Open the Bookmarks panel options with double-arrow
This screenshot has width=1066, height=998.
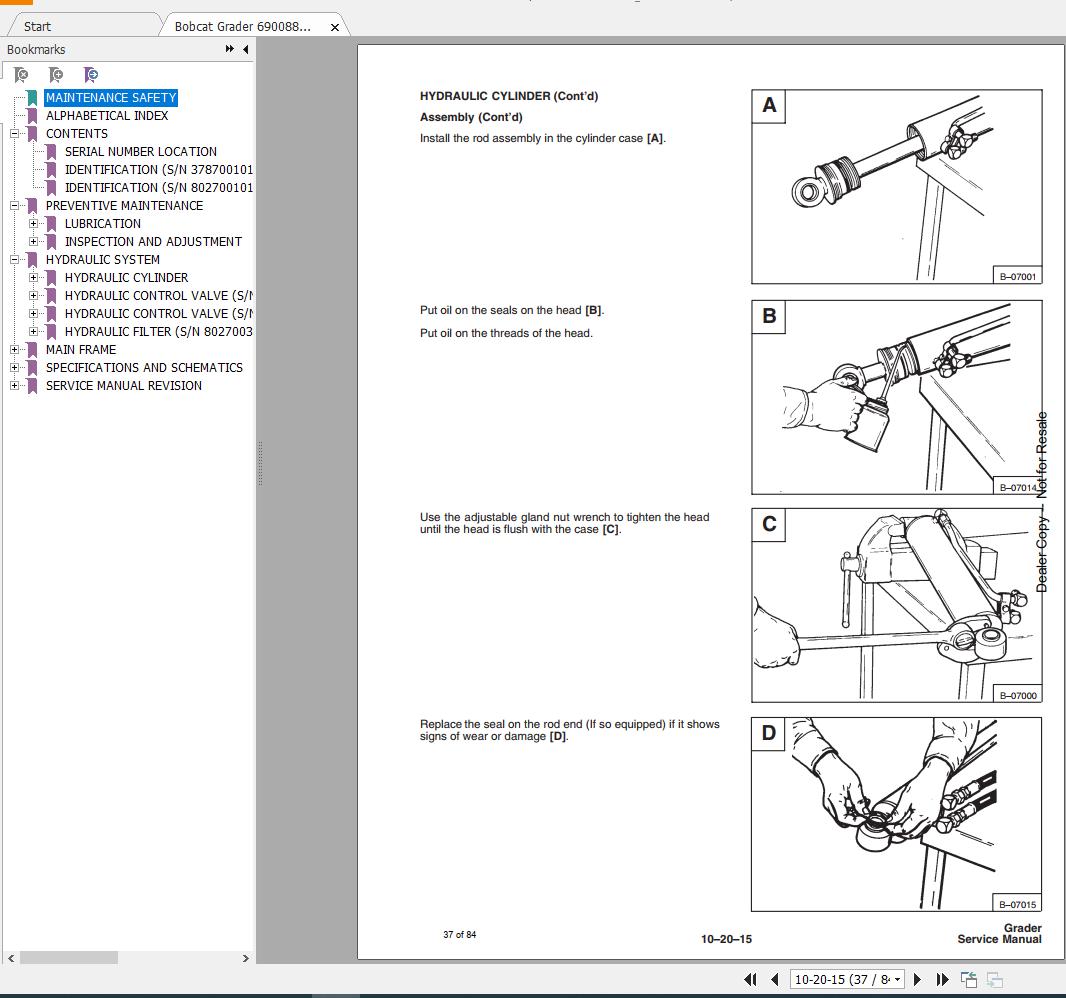coord(229,49)
